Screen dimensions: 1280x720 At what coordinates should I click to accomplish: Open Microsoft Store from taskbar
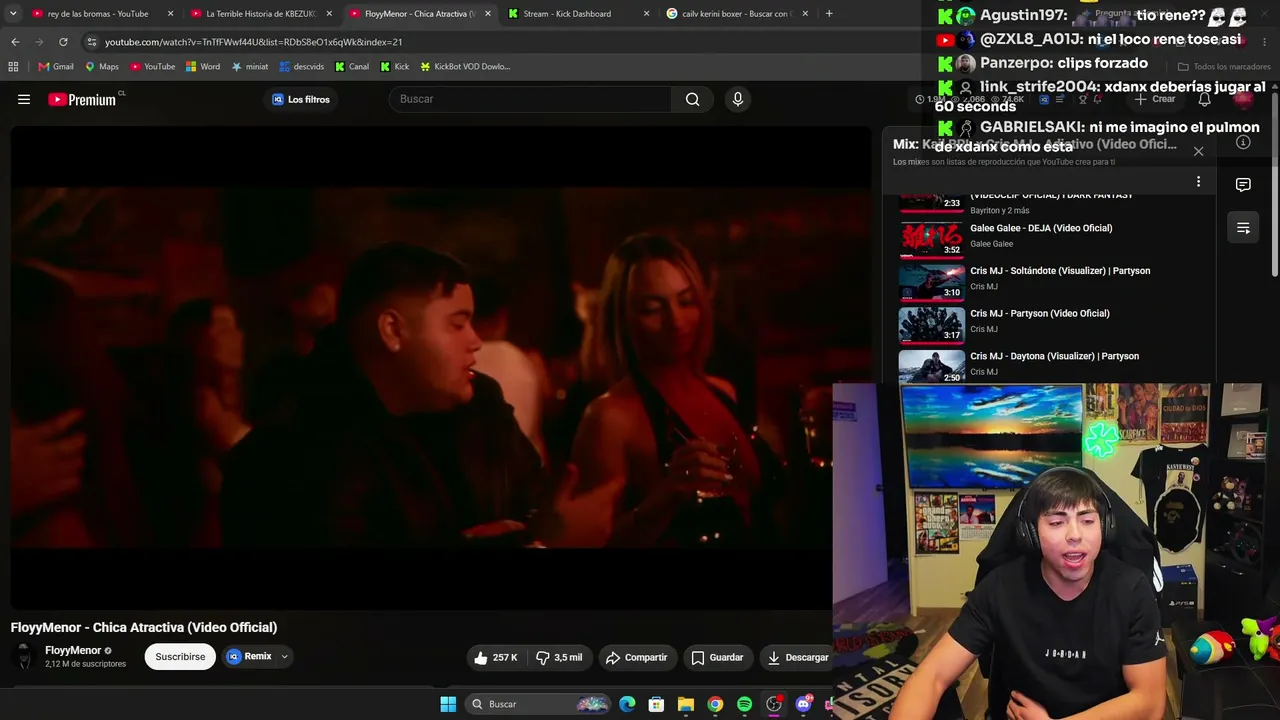(656, 704)
